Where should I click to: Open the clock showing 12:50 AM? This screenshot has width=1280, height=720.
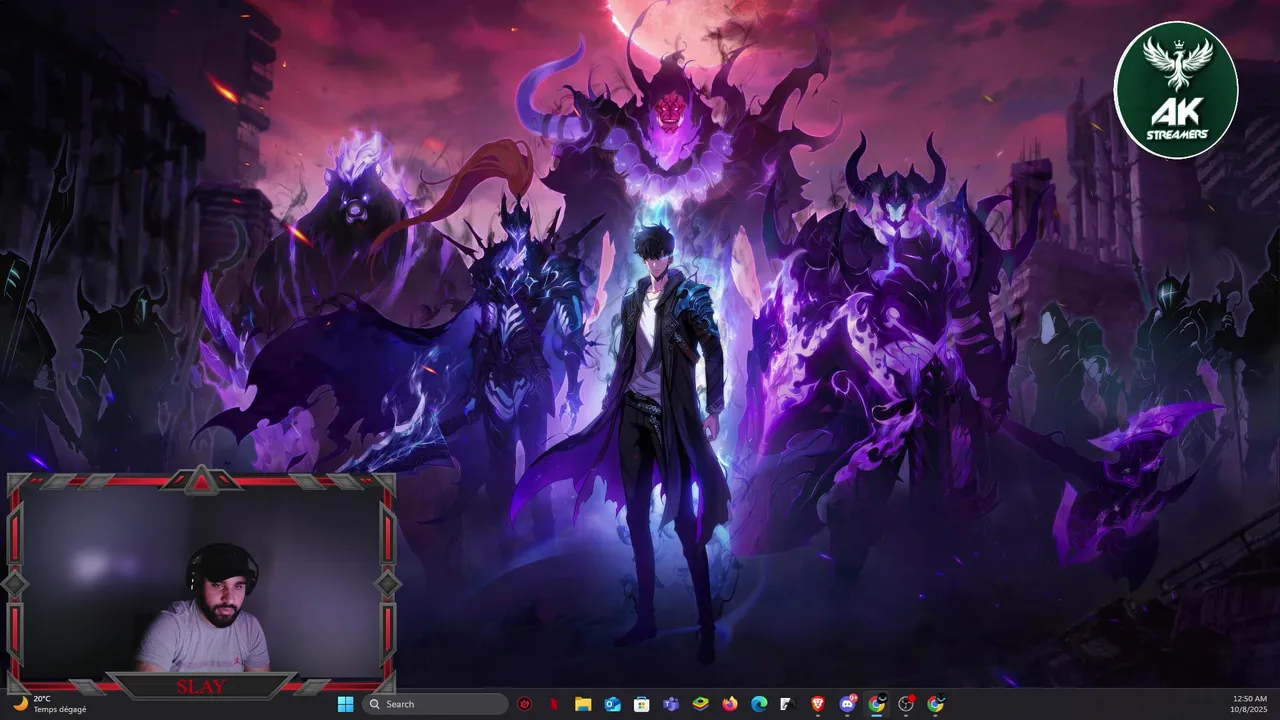pos(1250,704)
